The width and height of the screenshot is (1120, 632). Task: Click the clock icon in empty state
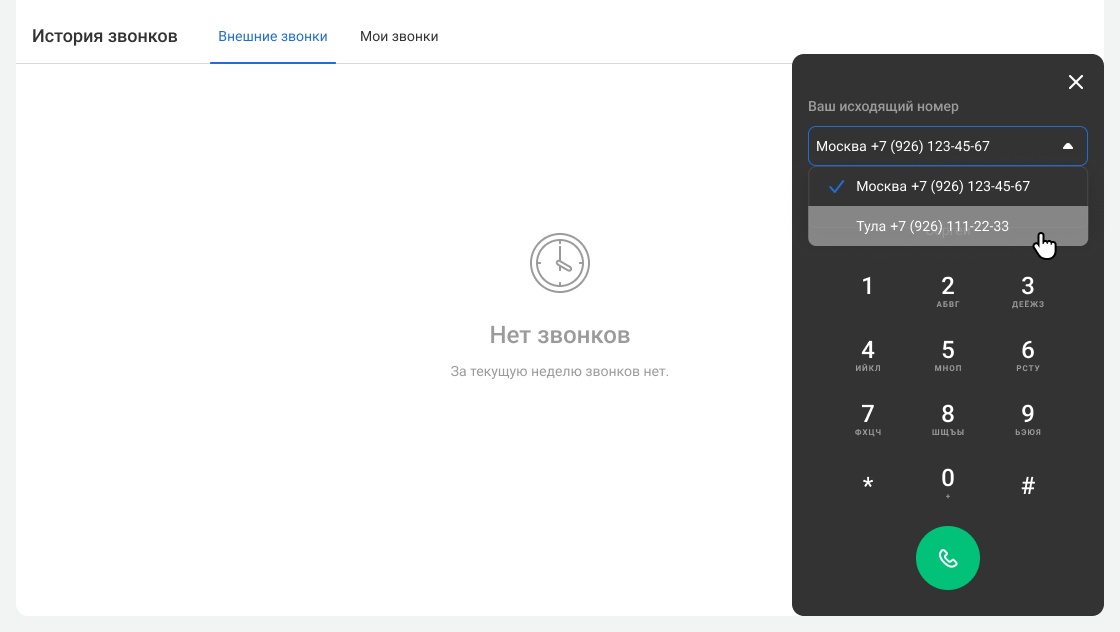pos(559,263)
